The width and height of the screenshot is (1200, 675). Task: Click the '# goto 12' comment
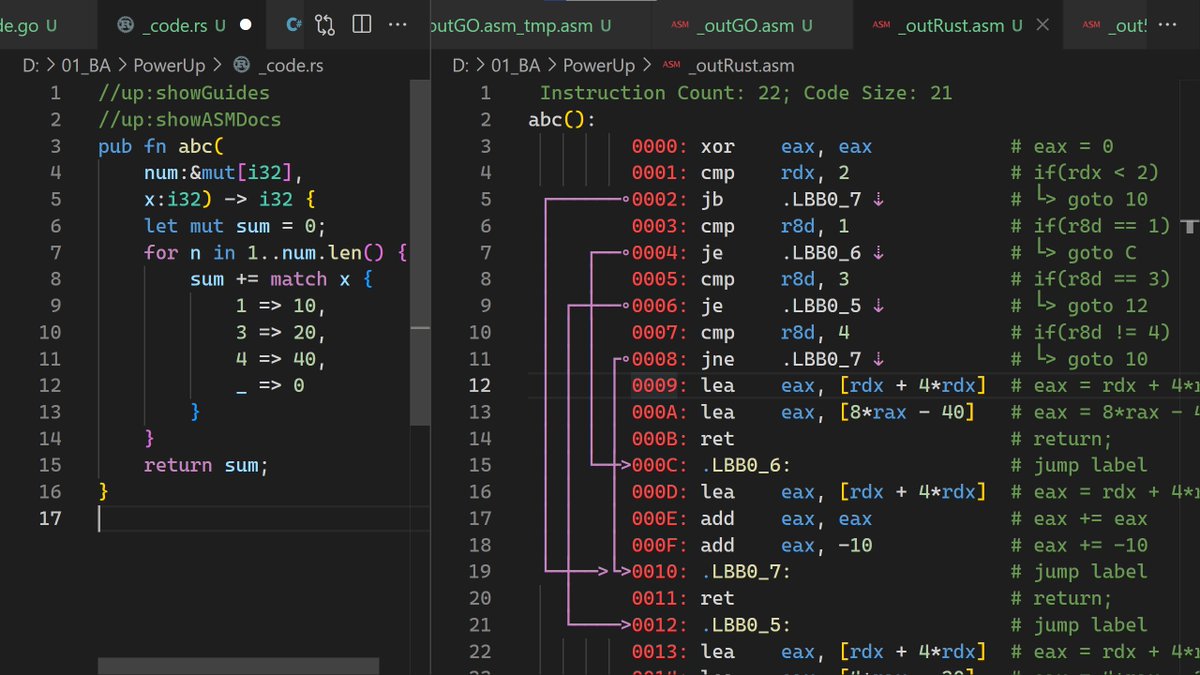pyautogui.click(x=1079, y=306)
